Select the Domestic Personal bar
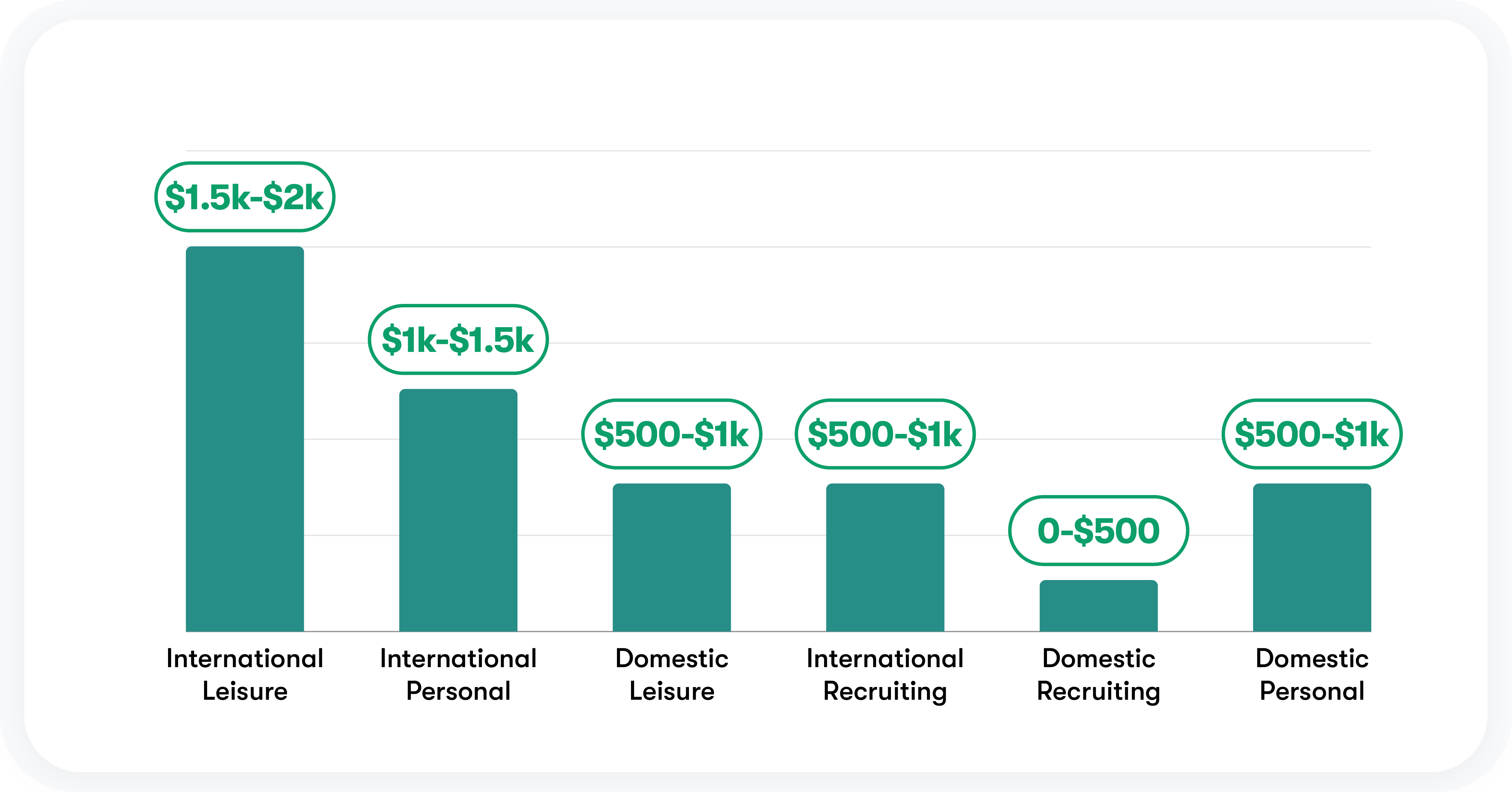 [1312, 557]
